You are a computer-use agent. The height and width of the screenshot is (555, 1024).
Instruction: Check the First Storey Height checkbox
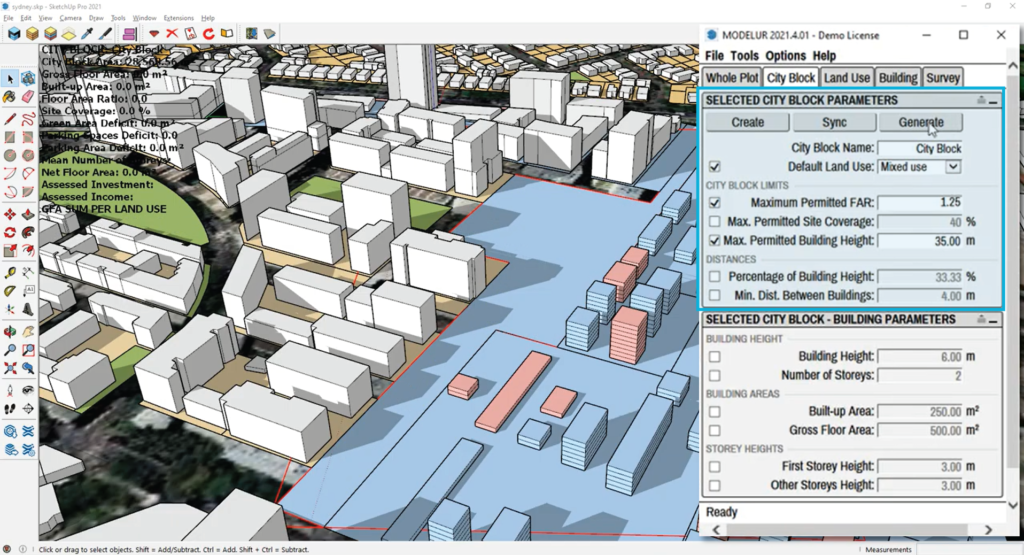pos(714,466)
